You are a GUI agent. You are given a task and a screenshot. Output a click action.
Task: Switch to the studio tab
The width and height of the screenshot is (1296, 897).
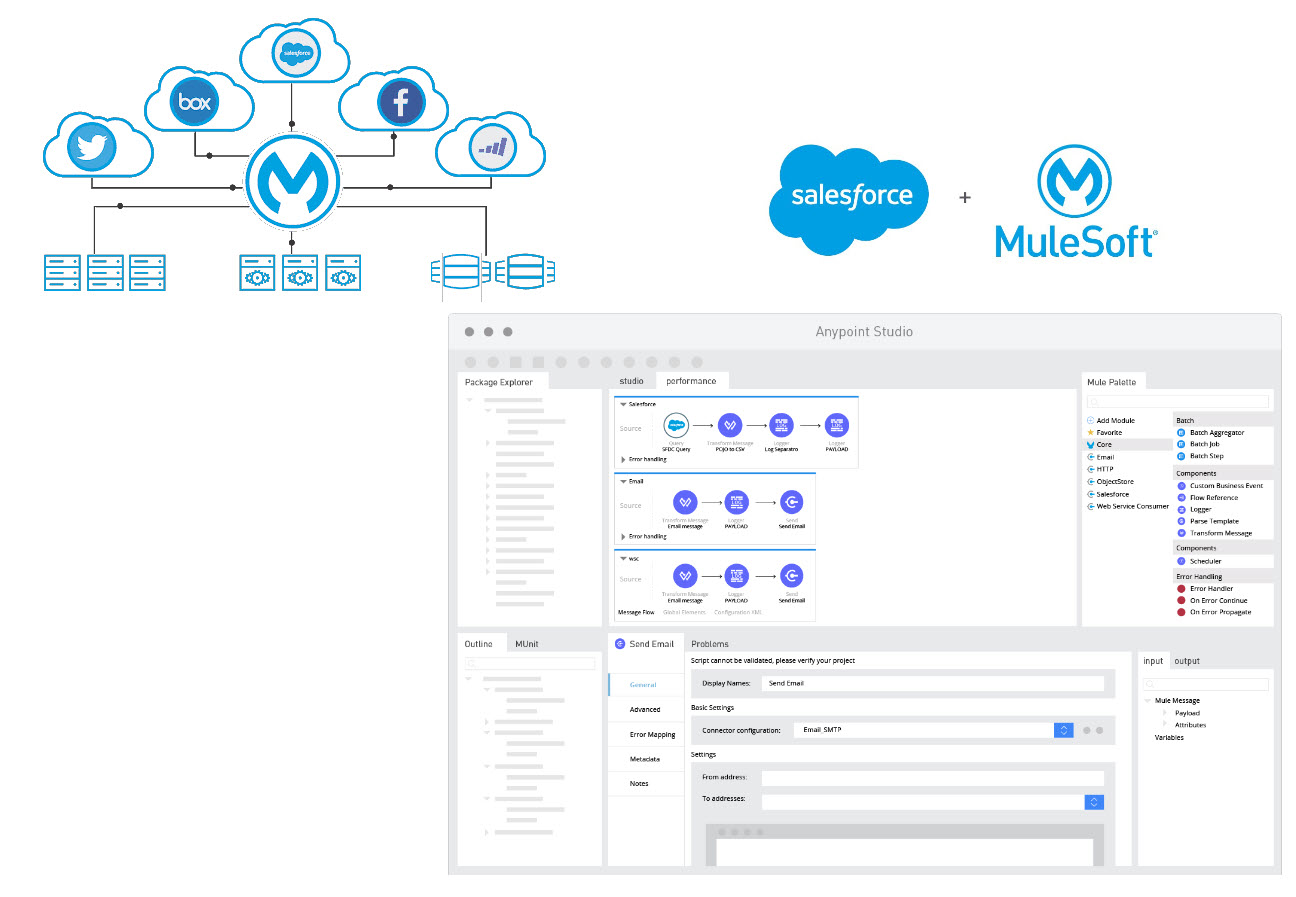click(632, 381)
